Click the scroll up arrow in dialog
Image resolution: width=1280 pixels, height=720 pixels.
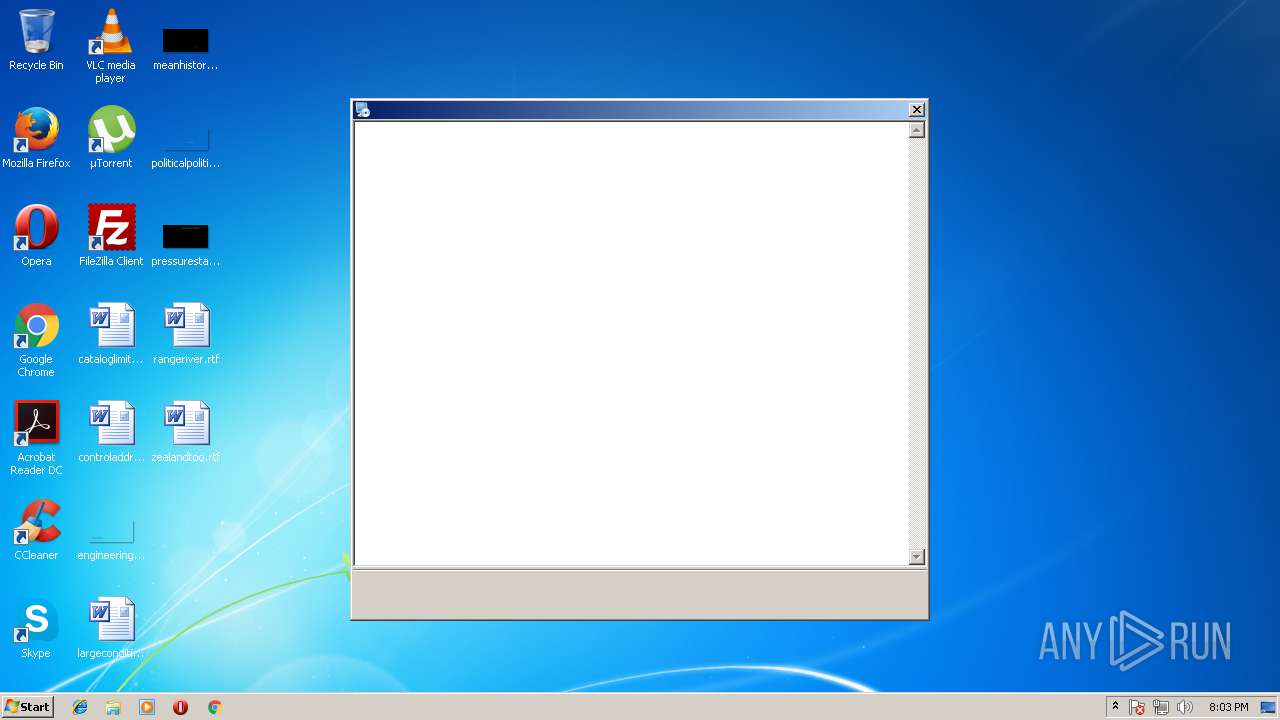tap(917, 130)
